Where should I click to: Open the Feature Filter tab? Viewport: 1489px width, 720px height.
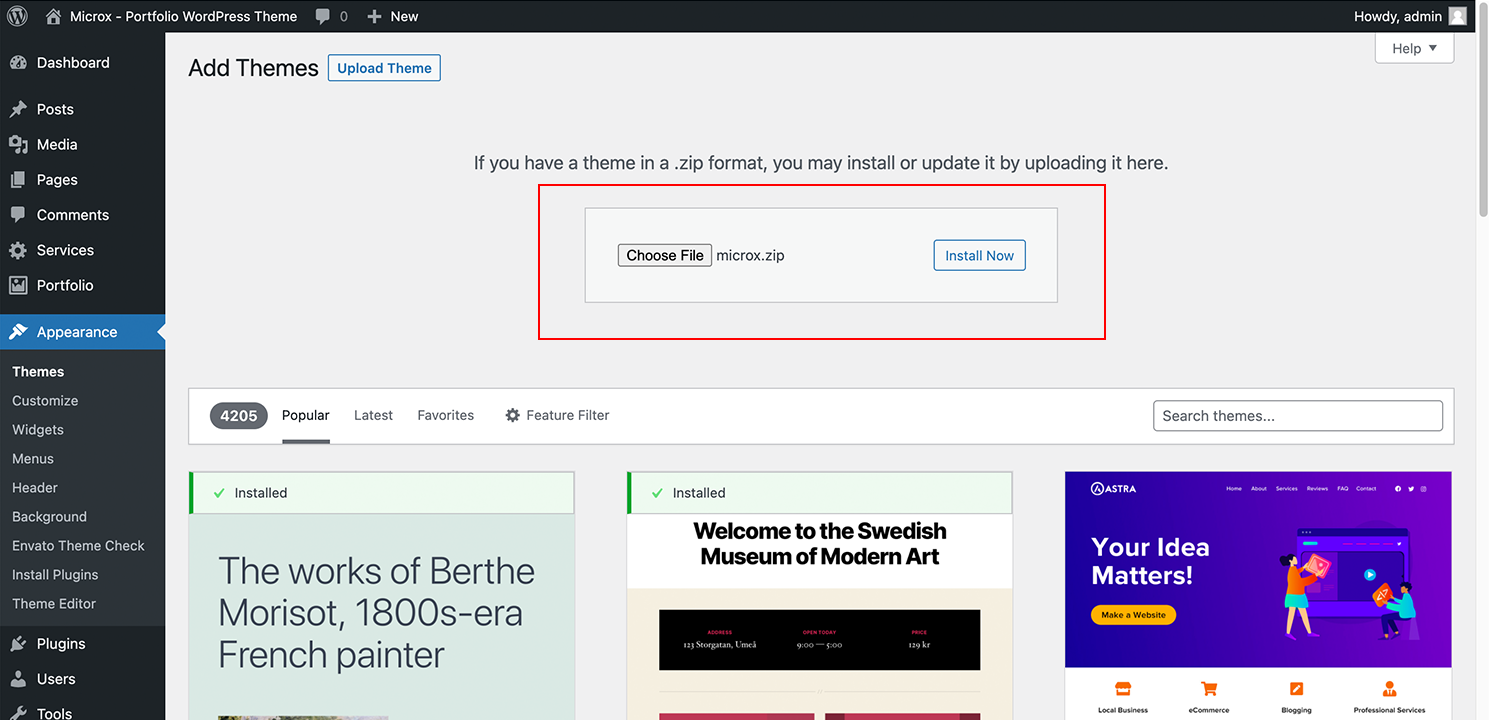557,415
